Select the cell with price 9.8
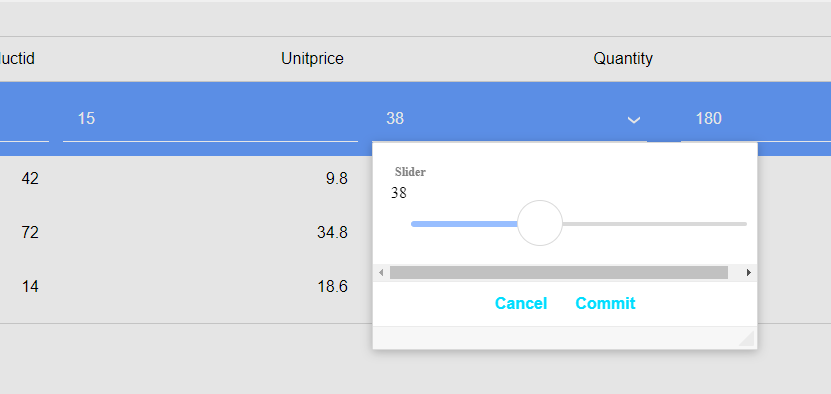The image size is (831, 394). pos(337,179)
